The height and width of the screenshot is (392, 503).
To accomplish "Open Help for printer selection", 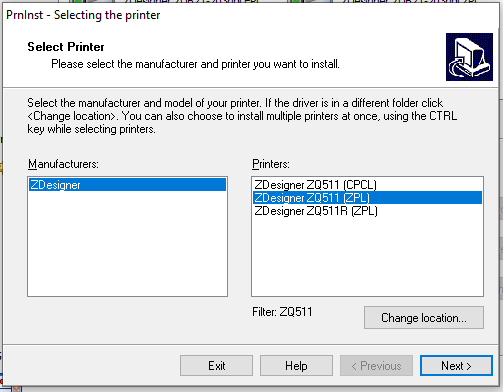I will click(296, 366).
